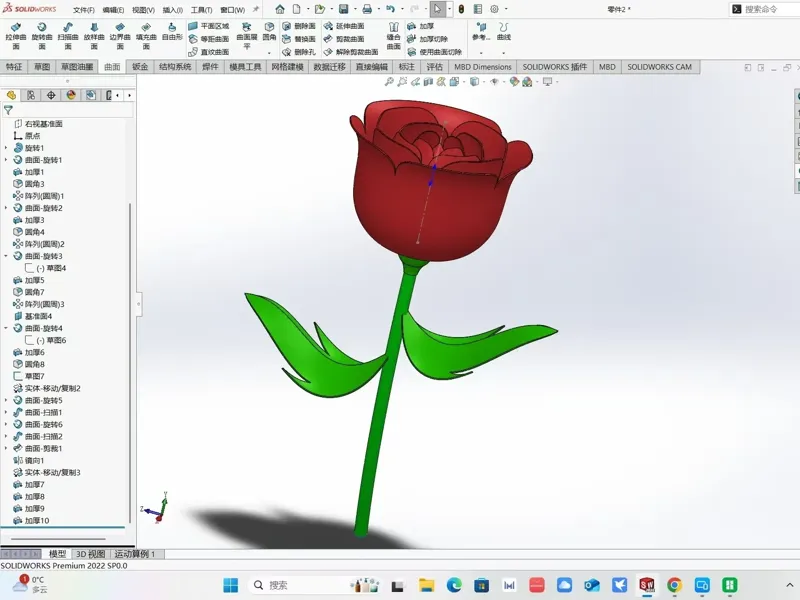Open dropdown arrow next to Save icon
Screen dimensions: 800x600
[355, 9]
